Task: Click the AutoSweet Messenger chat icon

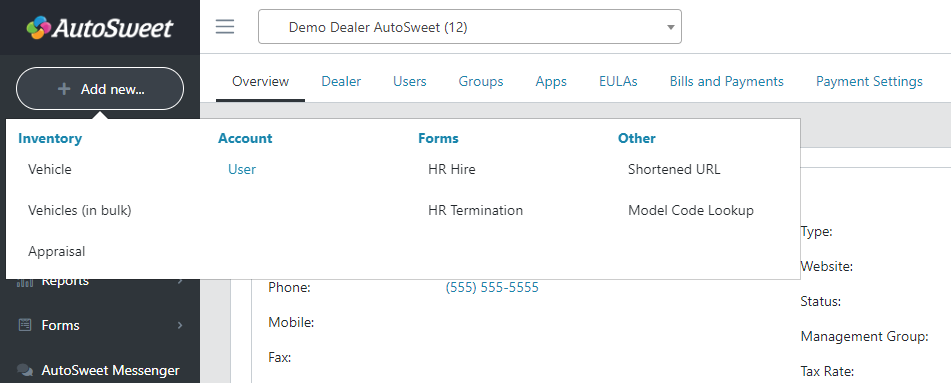Action: [25, 370]
